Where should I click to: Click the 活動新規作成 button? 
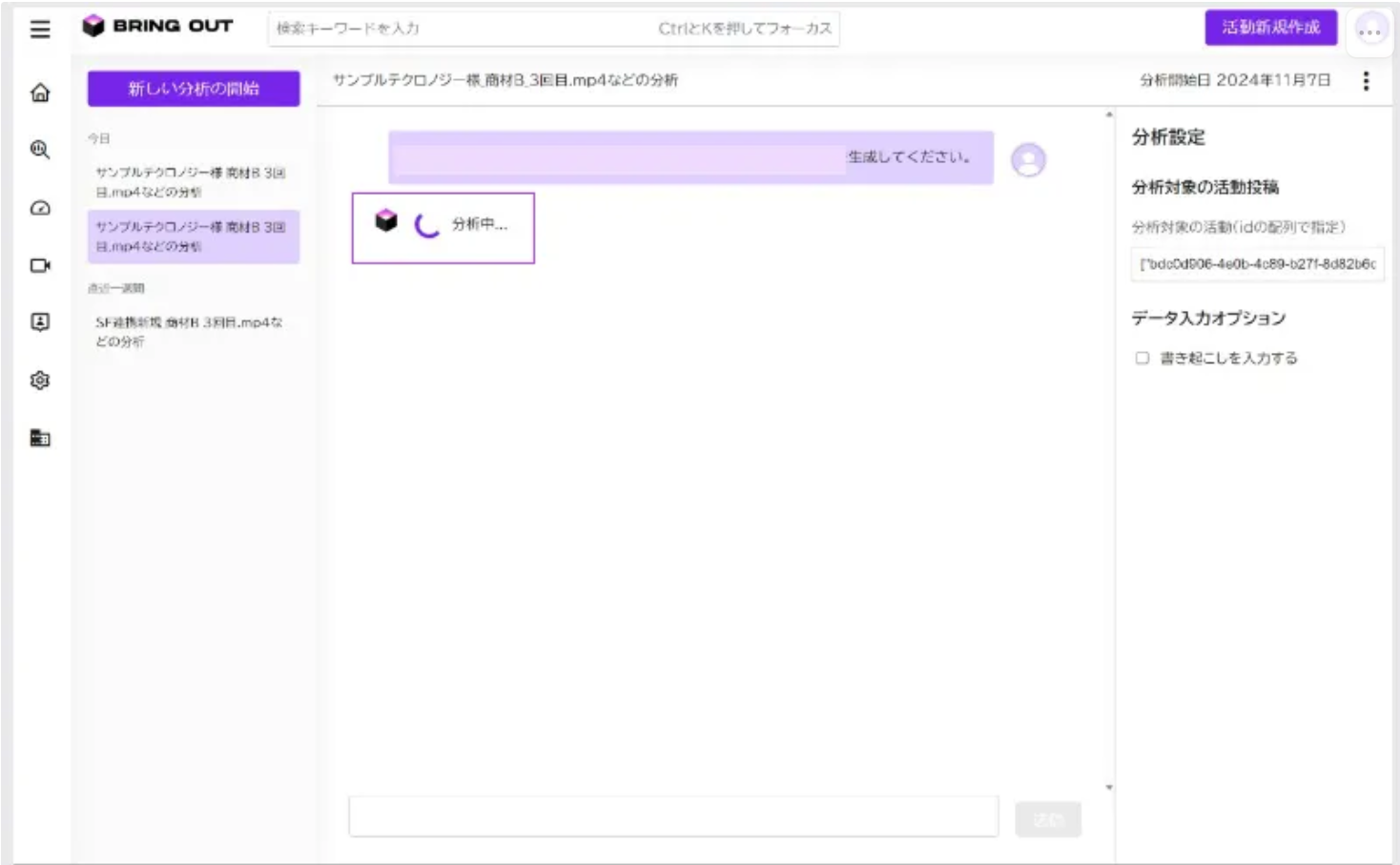[x=1270, y=28]
